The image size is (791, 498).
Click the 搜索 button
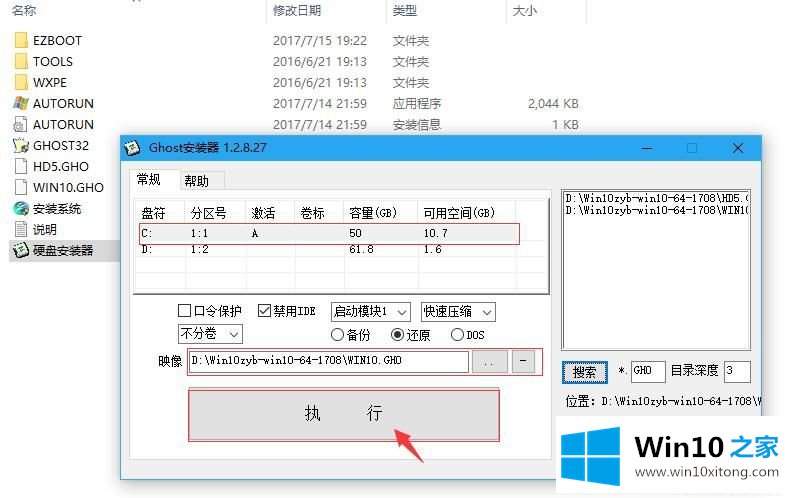pyautogui.click(x=585, y=372)
